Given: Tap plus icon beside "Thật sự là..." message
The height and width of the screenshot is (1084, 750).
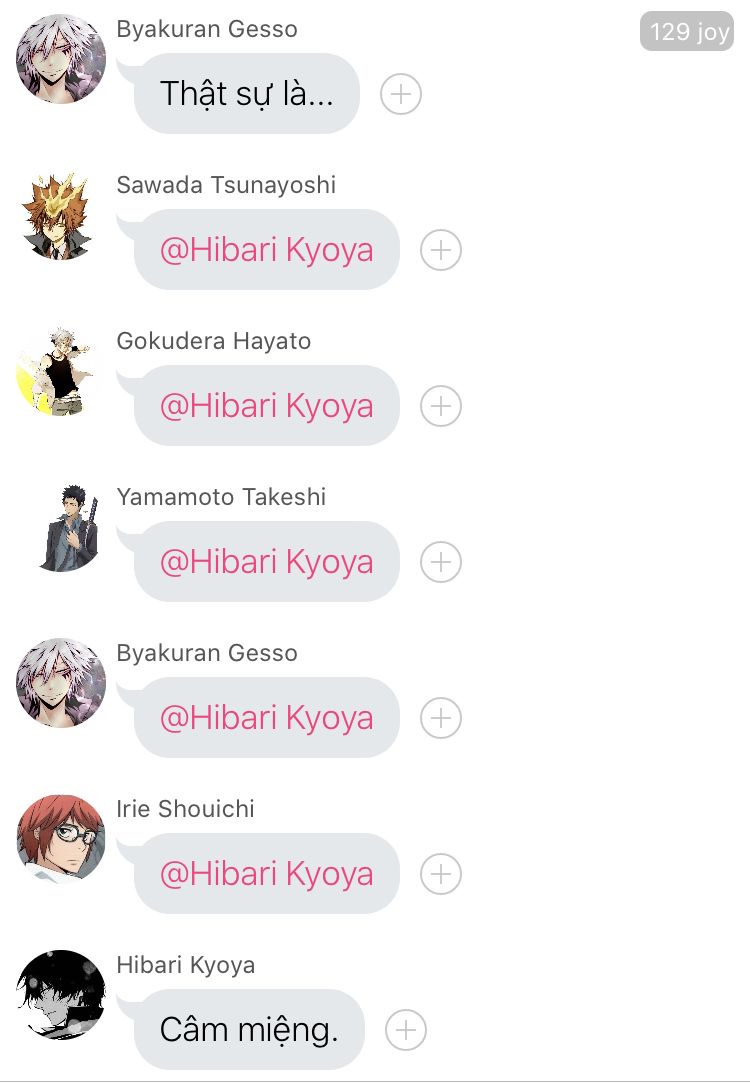Looking at the screenshot, I should (x=401, y=94).
